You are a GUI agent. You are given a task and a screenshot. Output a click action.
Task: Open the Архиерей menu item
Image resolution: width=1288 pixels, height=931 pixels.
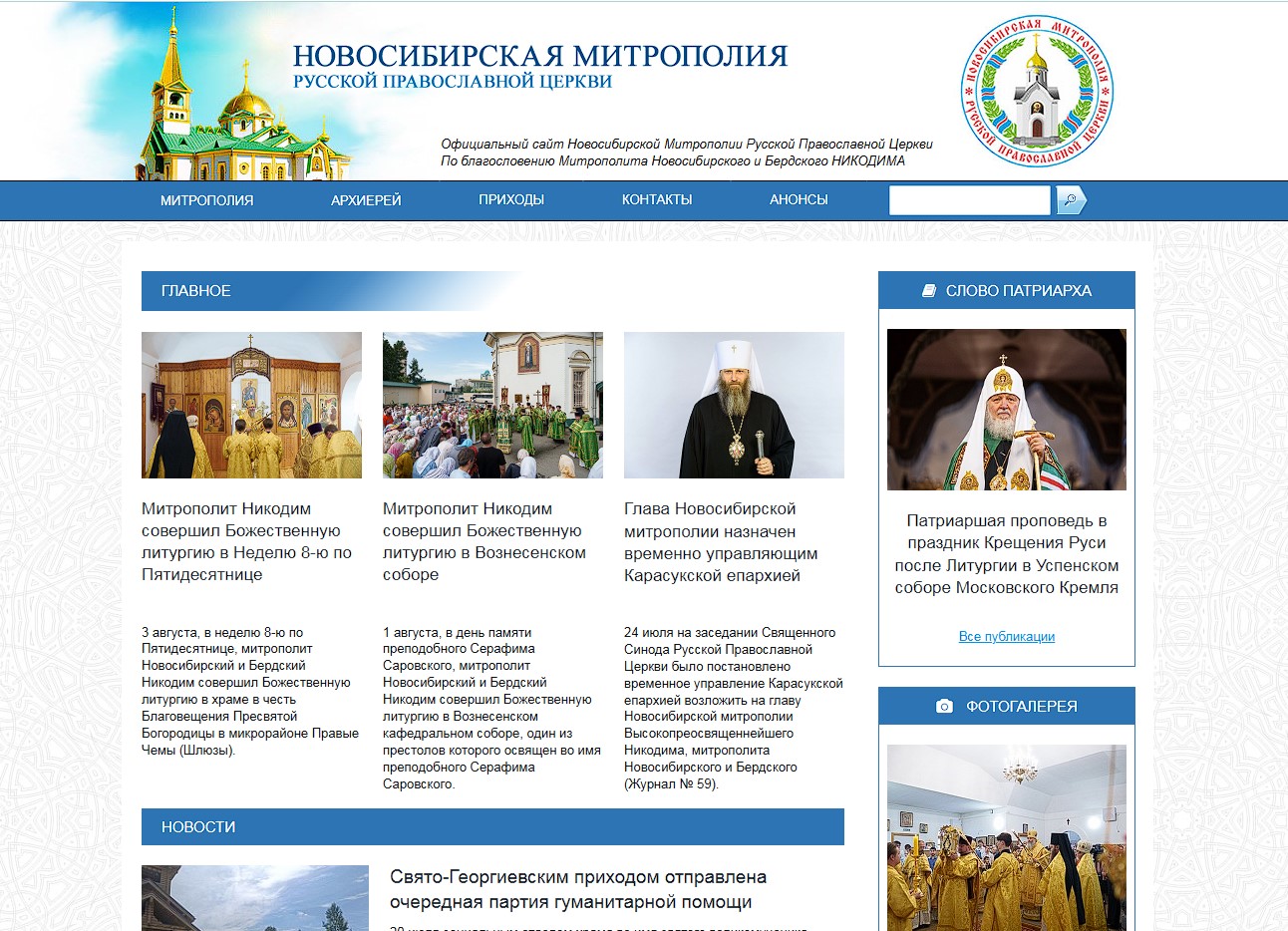[x=366, y=200]
